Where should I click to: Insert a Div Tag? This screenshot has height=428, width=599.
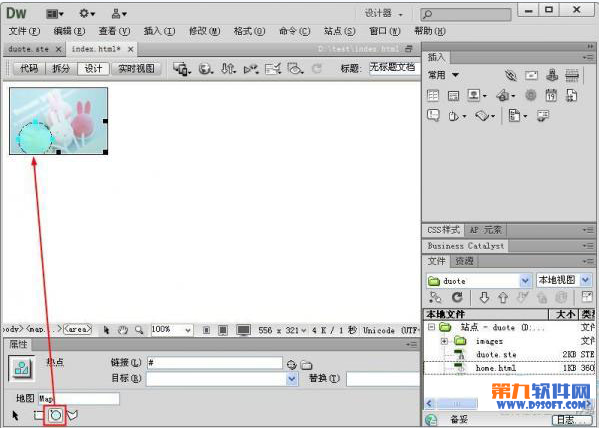453,96
